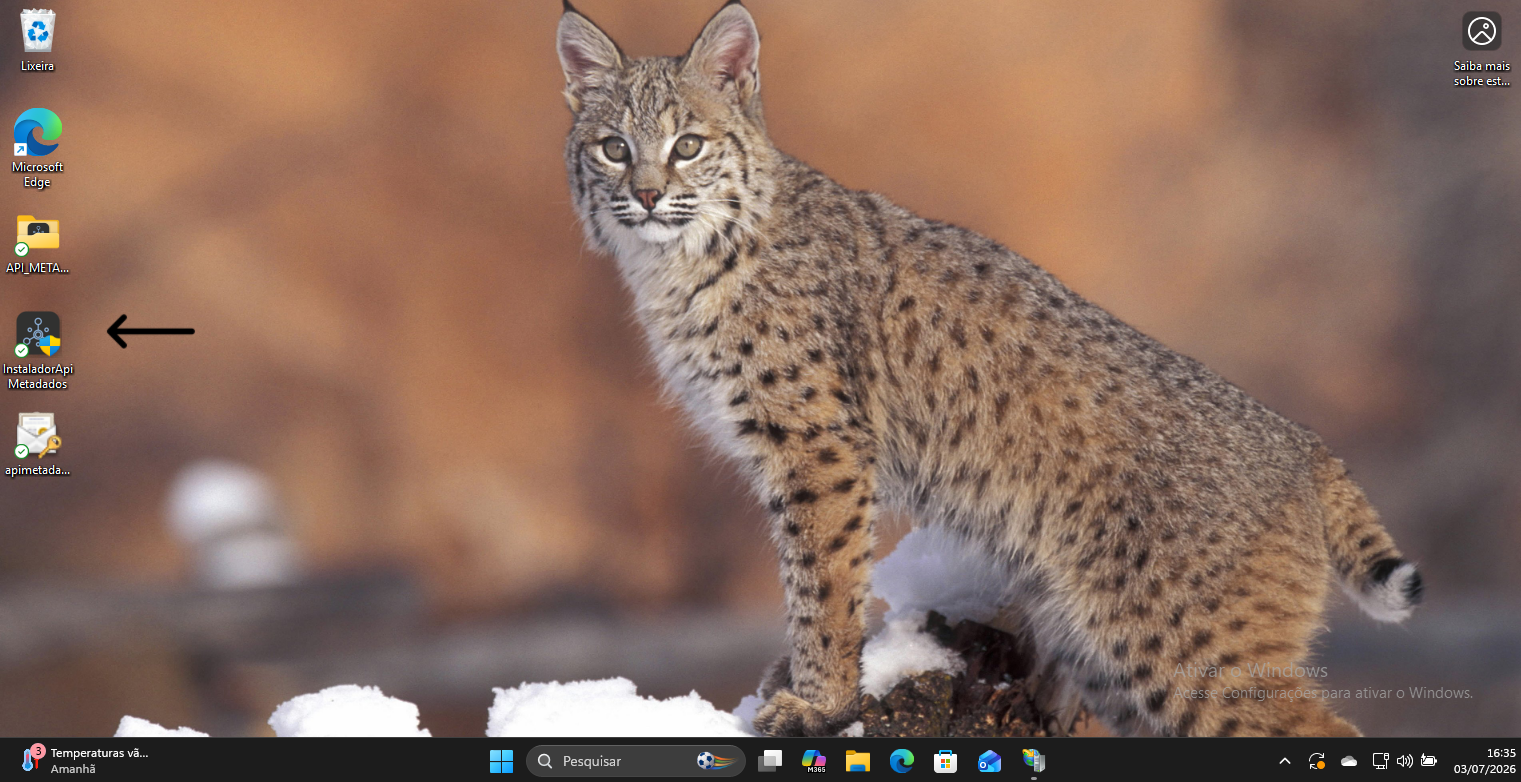This screenshot has height=782, width=1521.
Task: Expand hidden system tray icons chevron
Action: point(1285,761)
